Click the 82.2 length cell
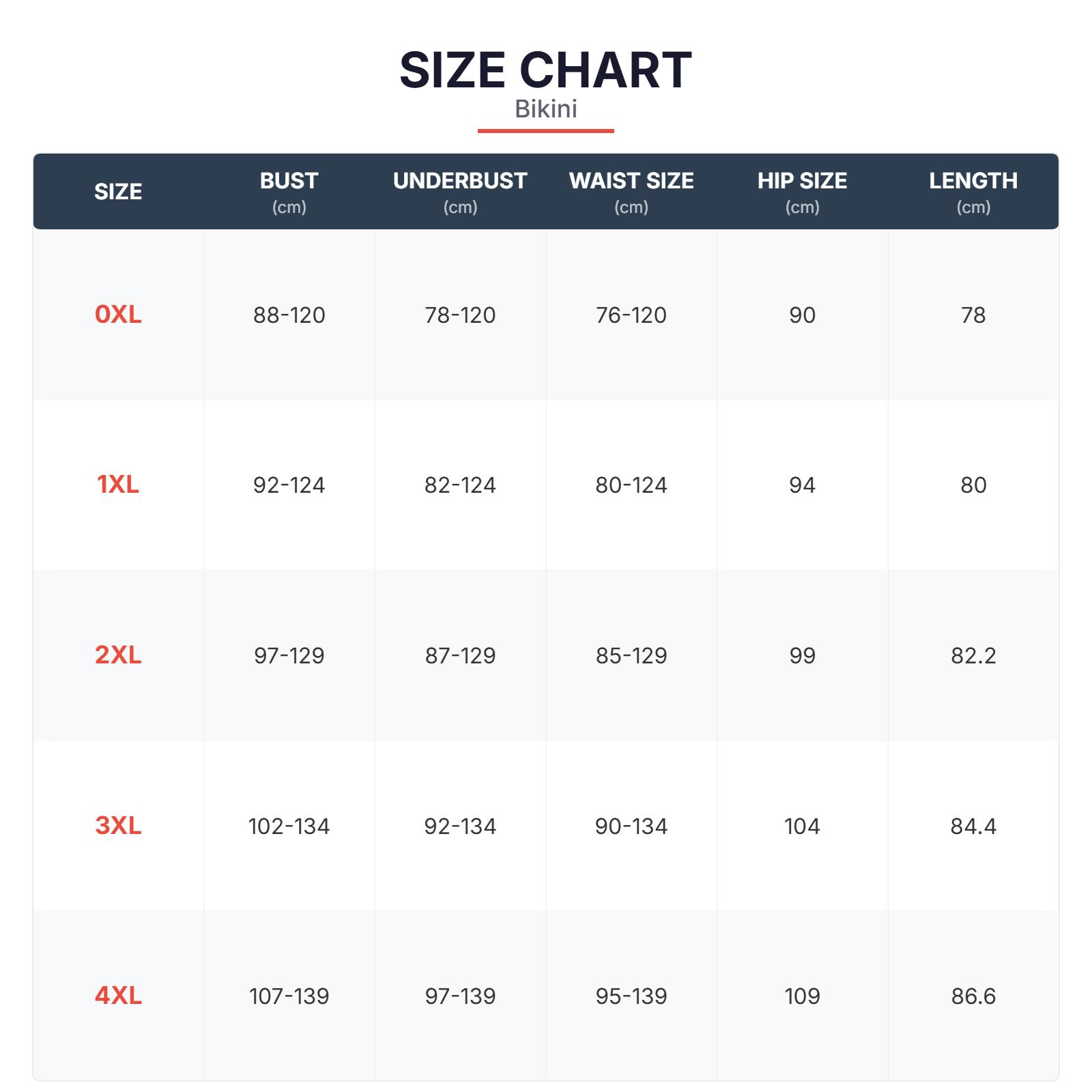1092x1092 pixels. click(x=973, y=656)
